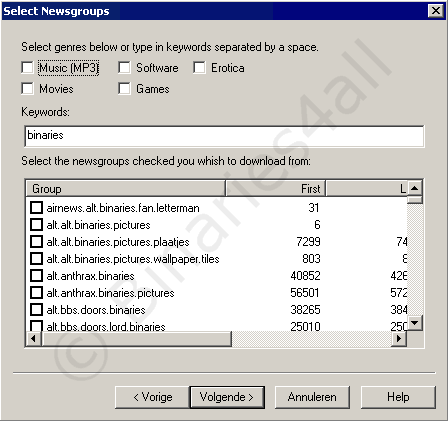Viewport: 448px width, 421px height.
Task: Sort list by the First column header
Action: point(276,189)
